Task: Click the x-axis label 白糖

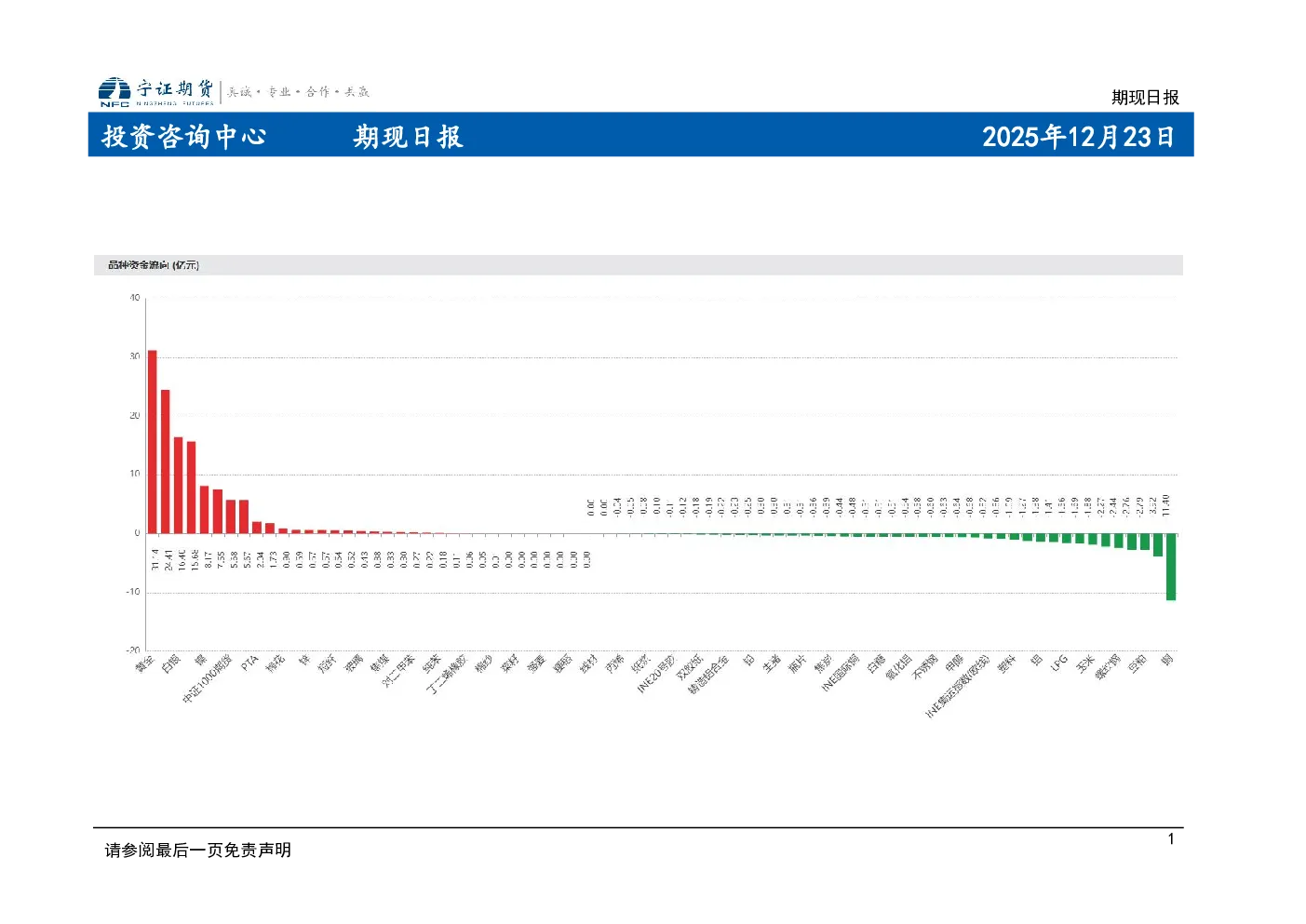Action: pyautogui.click(x=875, y=664)
